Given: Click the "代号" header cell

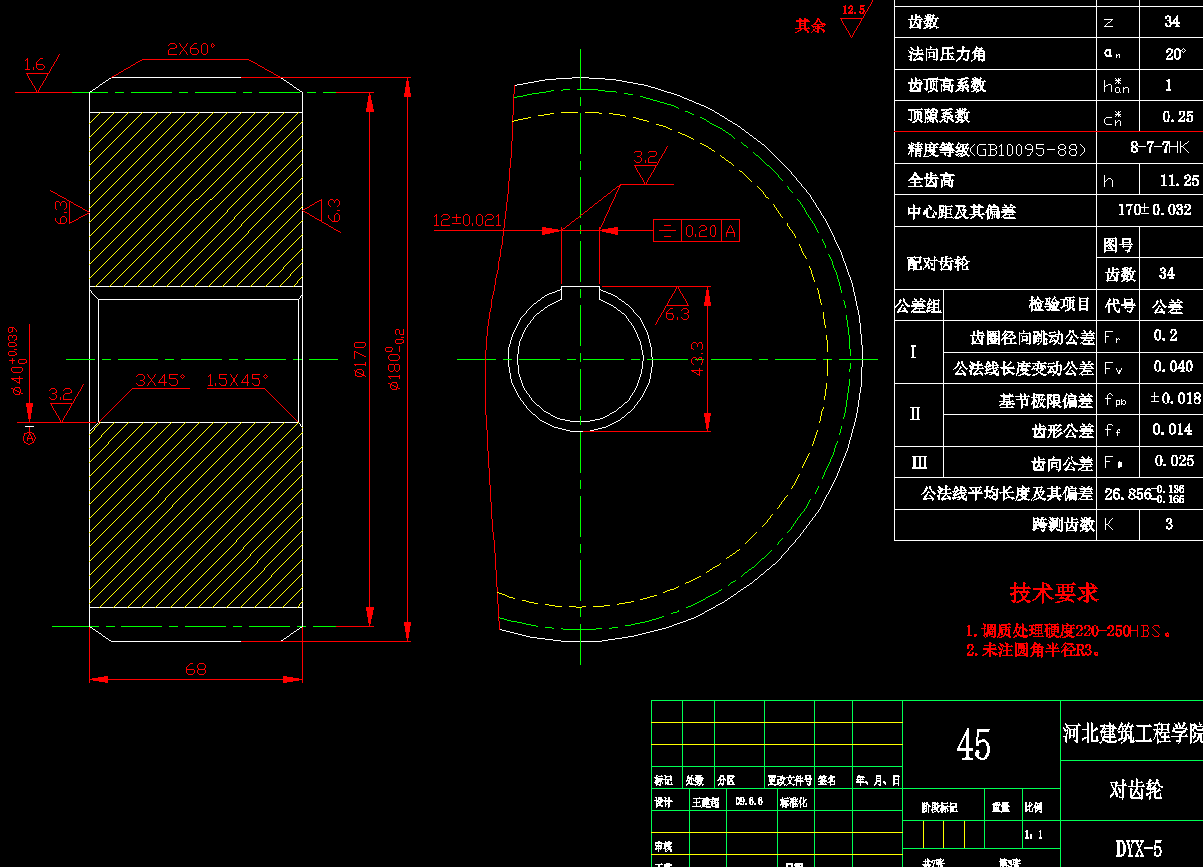Looking at the screenshot, I should coord(1119,306).
